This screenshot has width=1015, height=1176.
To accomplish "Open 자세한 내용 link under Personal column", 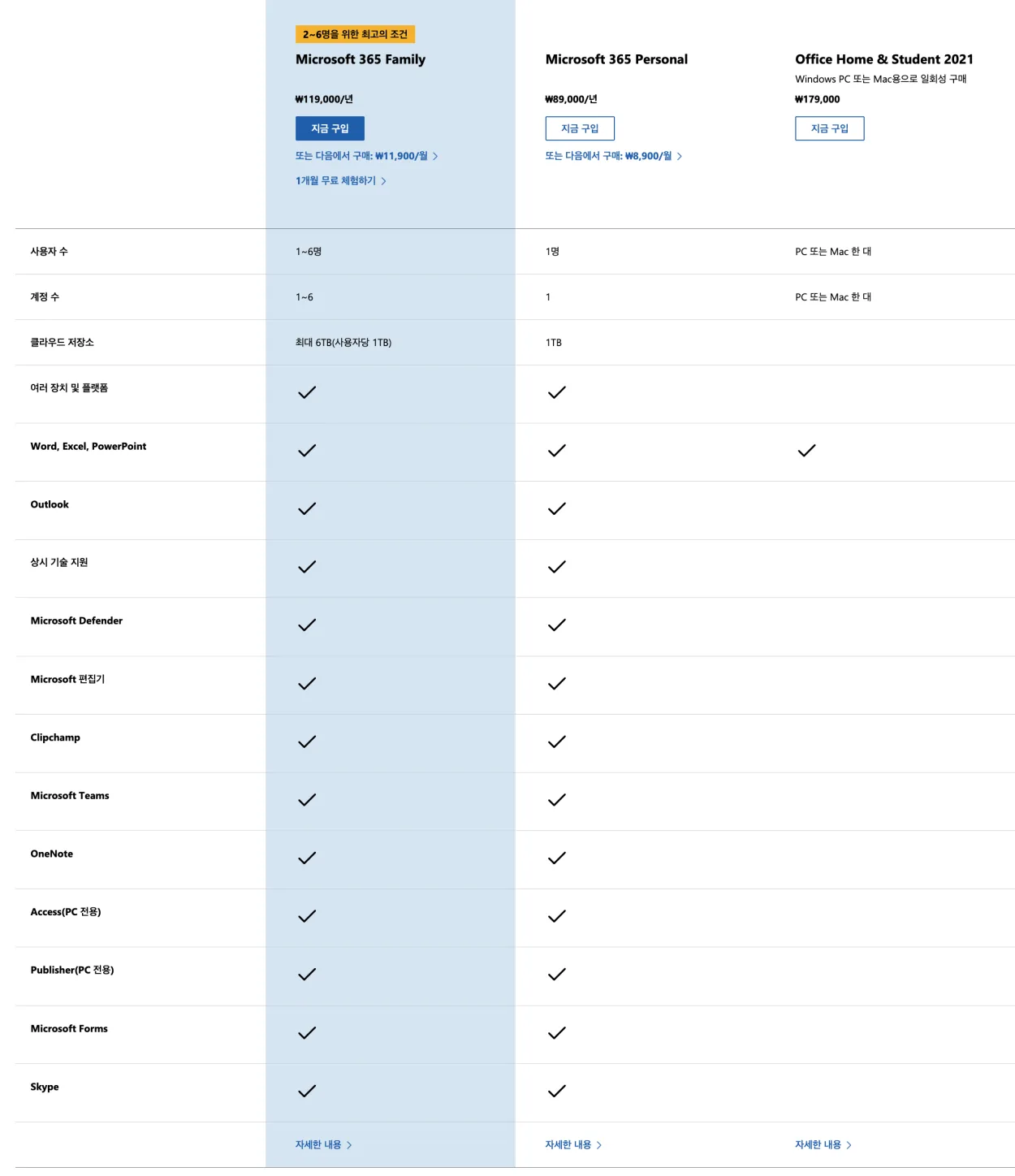I will 574,1145.
